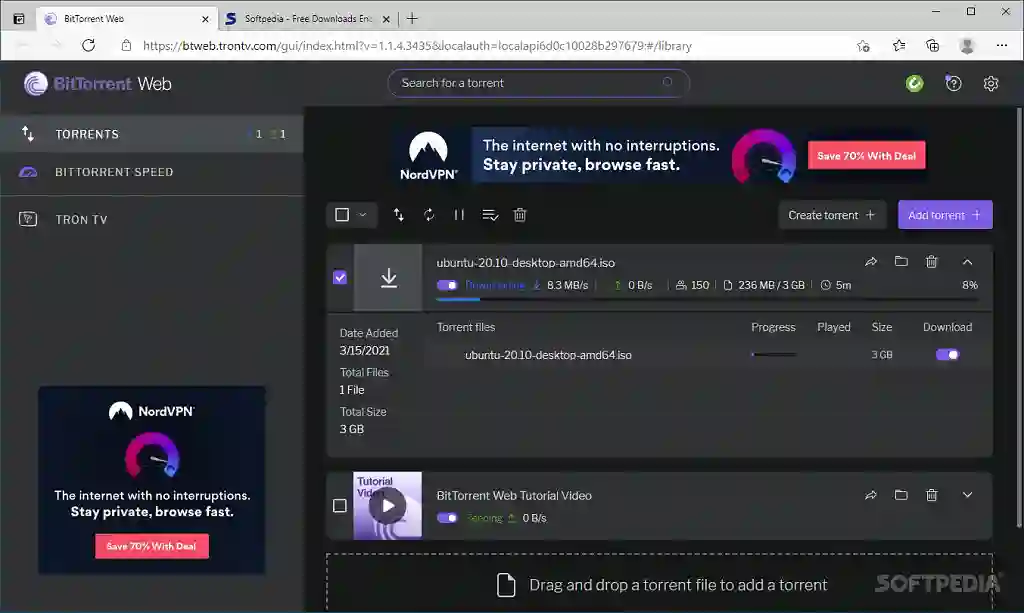Click the ubuntu file progress bar
Screen dimensions: 1024x613
click(774, 354)
